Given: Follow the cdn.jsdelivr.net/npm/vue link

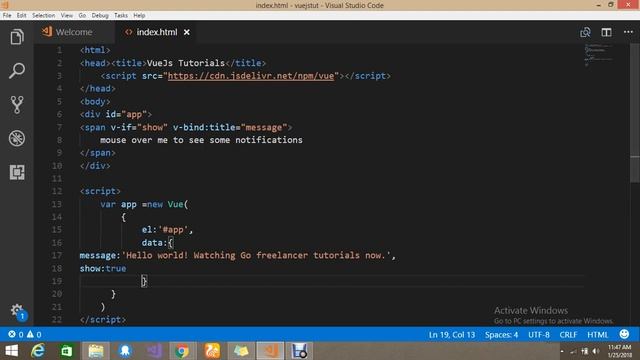Looking at the screenshot, I should coord(251,76).
